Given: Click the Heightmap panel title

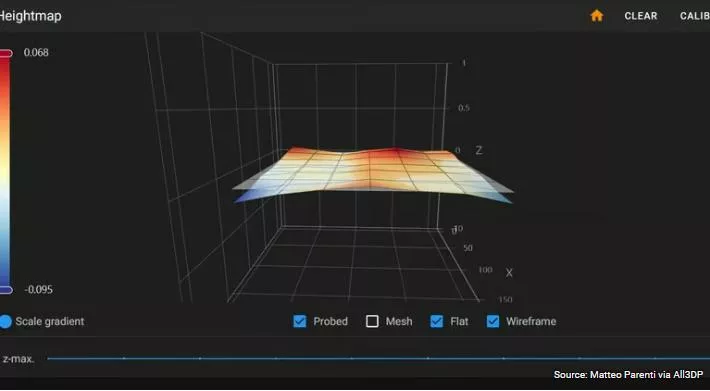Looking at the screenshot, I should 30,16.
